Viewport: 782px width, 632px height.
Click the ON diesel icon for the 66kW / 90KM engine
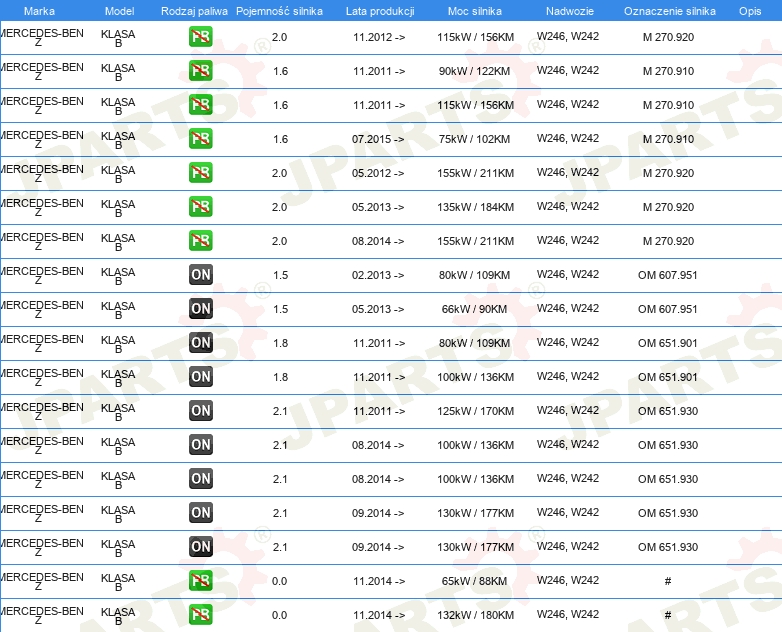(201, 309)
